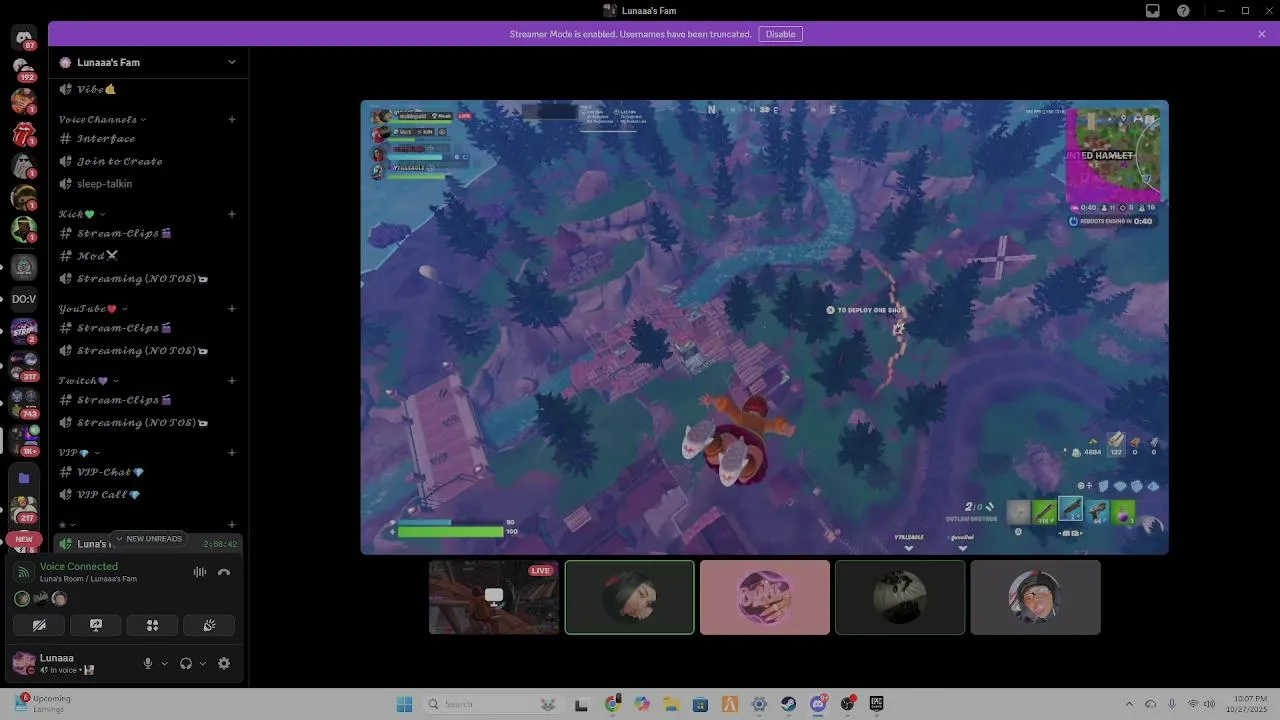Screen dimensions: 1280x720
Task: Open the DO:V server icon
Action: click(x=24, y=299)
